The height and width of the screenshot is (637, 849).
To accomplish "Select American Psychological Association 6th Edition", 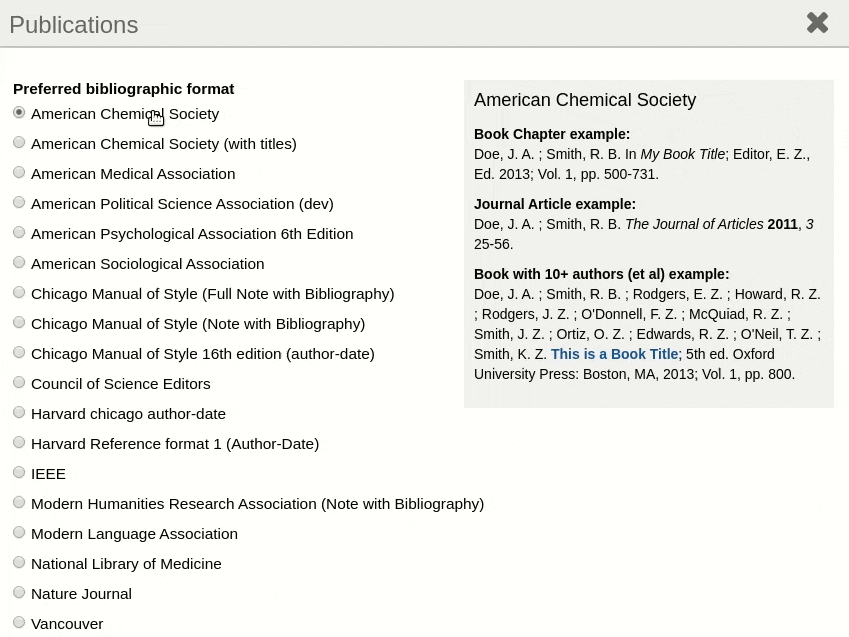I will point(19,232).
